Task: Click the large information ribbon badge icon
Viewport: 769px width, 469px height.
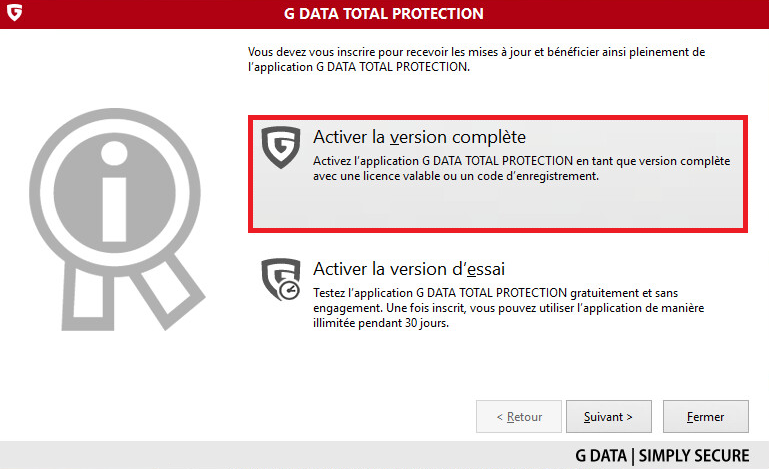Action: (x=116, y=219)
